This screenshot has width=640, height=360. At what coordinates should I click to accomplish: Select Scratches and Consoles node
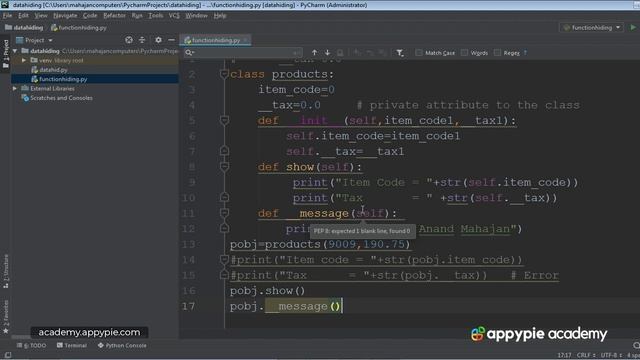tap(57, 98)
